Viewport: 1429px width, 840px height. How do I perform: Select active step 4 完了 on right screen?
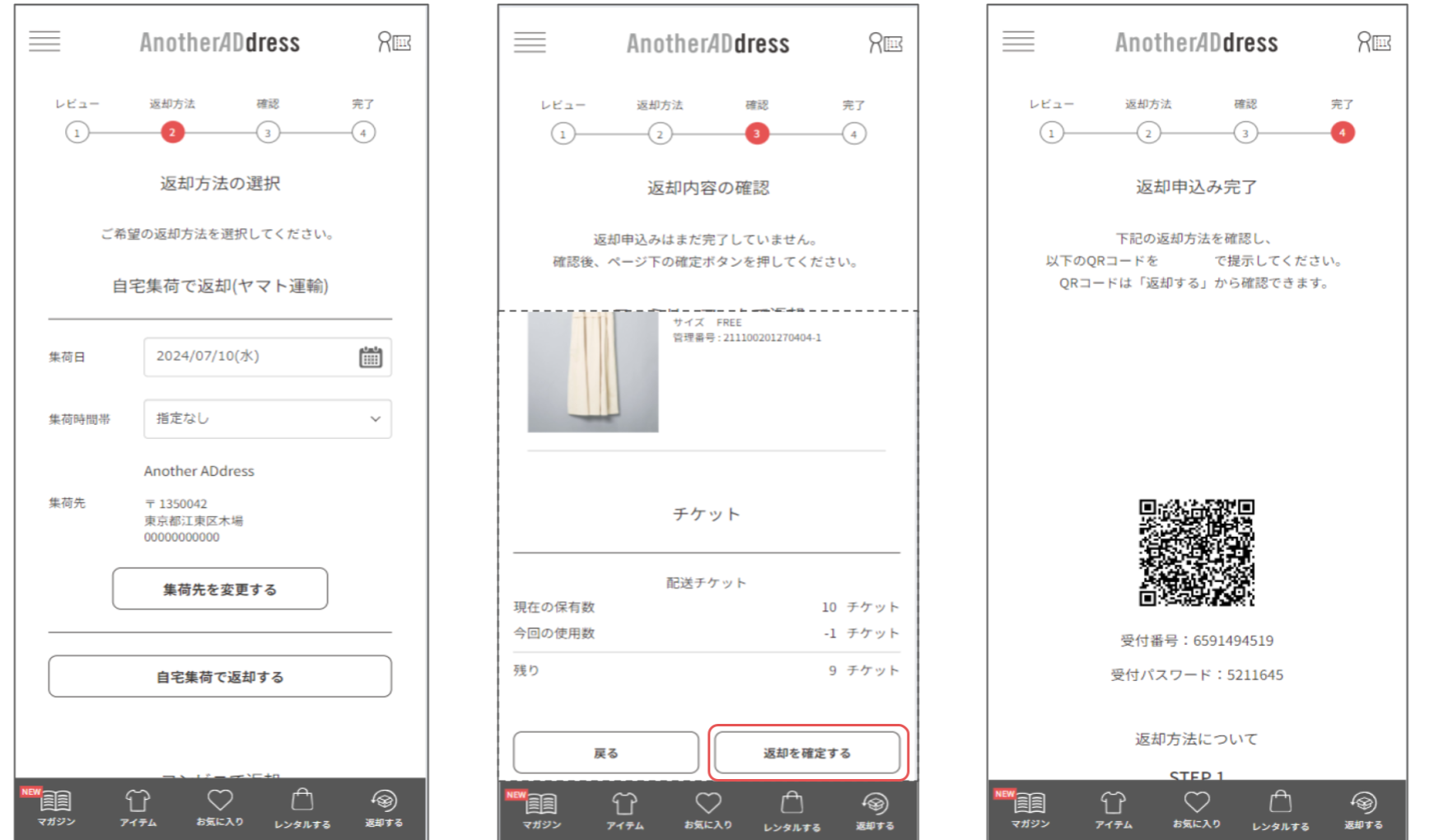[x=1343, y=132]
